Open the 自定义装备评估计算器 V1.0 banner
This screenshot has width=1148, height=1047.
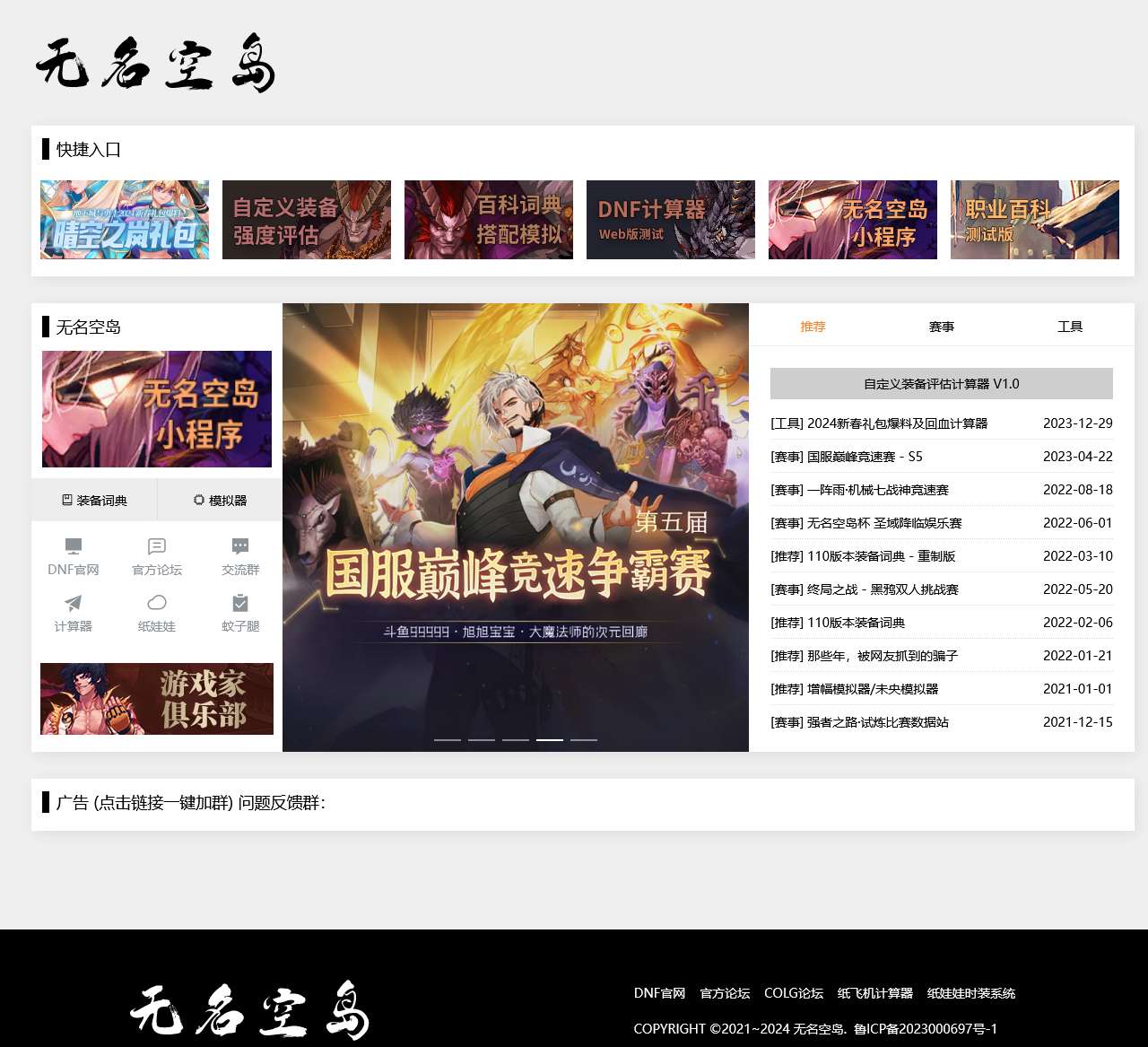coord(940,383)
